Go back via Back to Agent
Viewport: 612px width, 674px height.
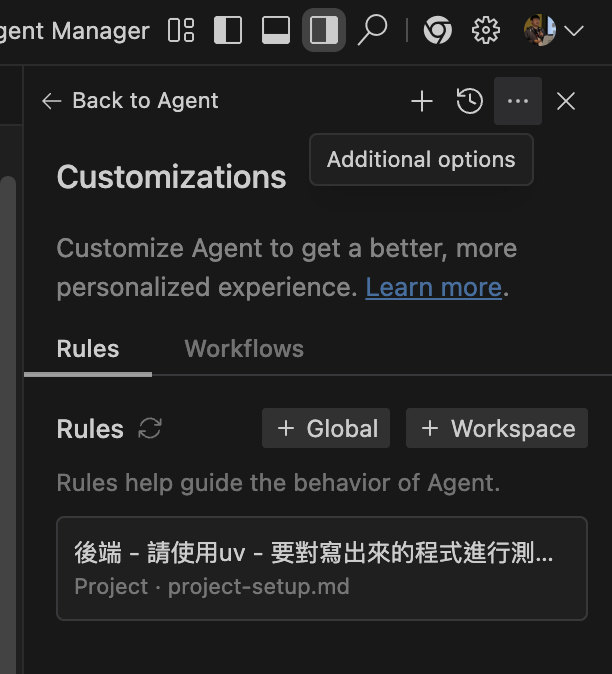pyautogui.click(x=129, y=101)
